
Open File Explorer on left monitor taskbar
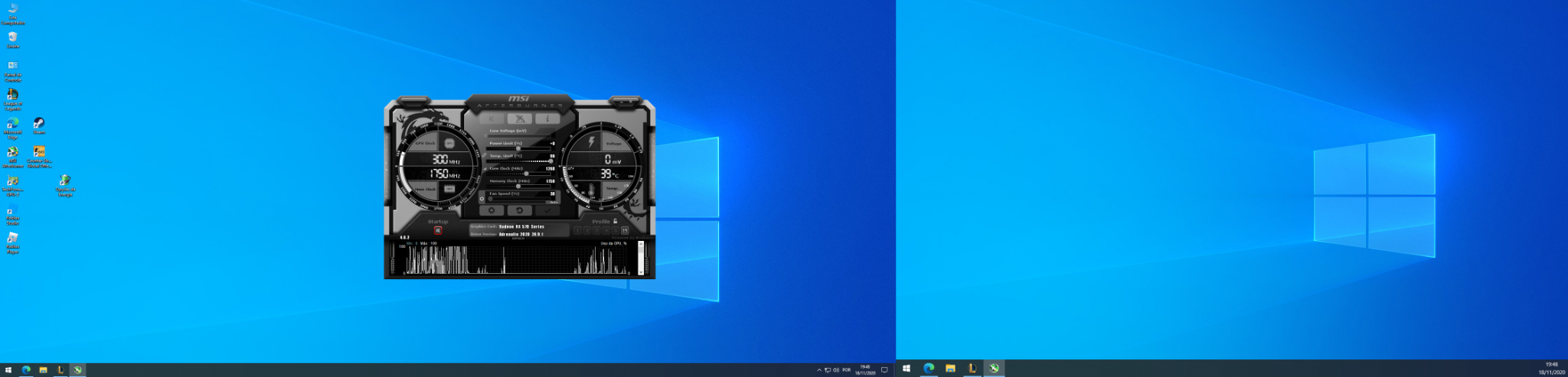coord(44,370)
